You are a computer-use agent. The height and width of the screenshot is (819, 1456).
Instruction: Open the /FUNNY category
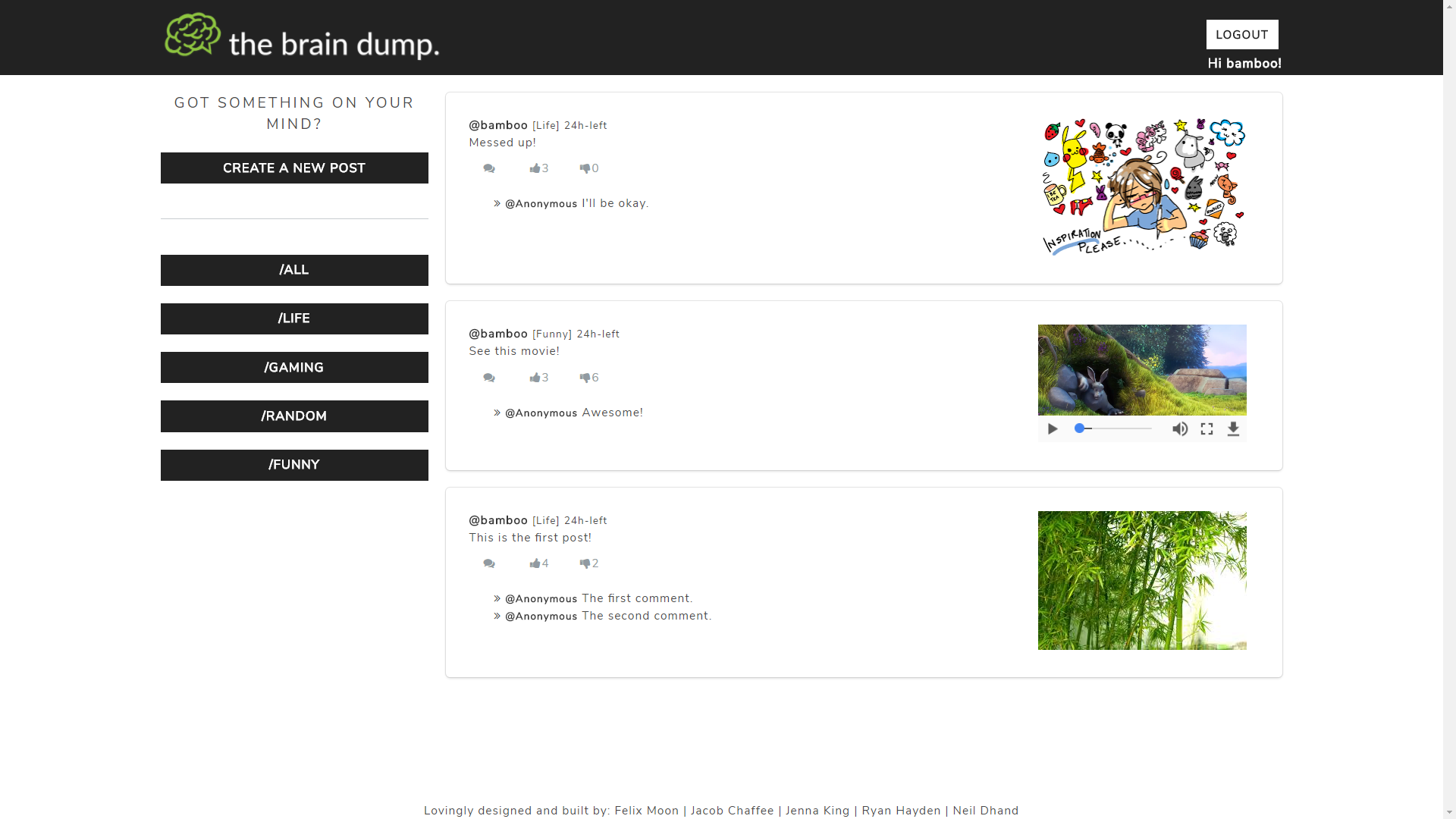(294, 465)
